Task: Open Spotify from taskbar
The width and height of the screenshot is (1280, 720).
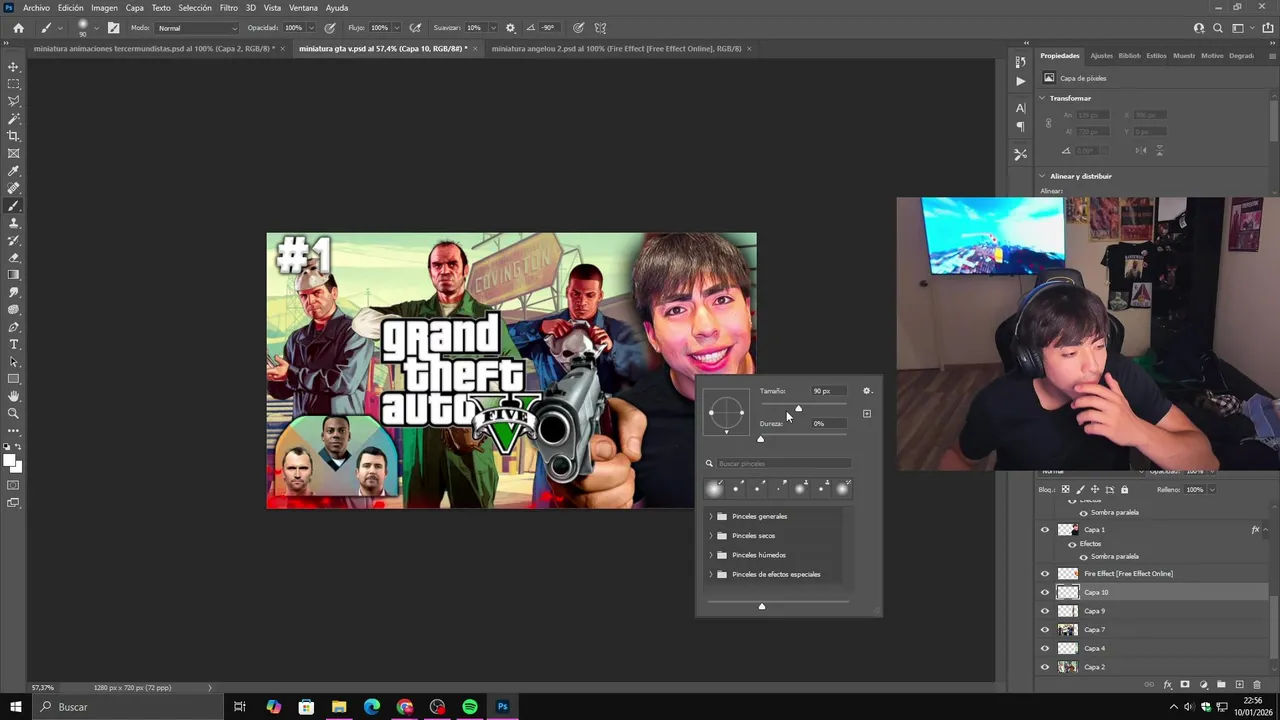Action: click(x=470, y=707)
